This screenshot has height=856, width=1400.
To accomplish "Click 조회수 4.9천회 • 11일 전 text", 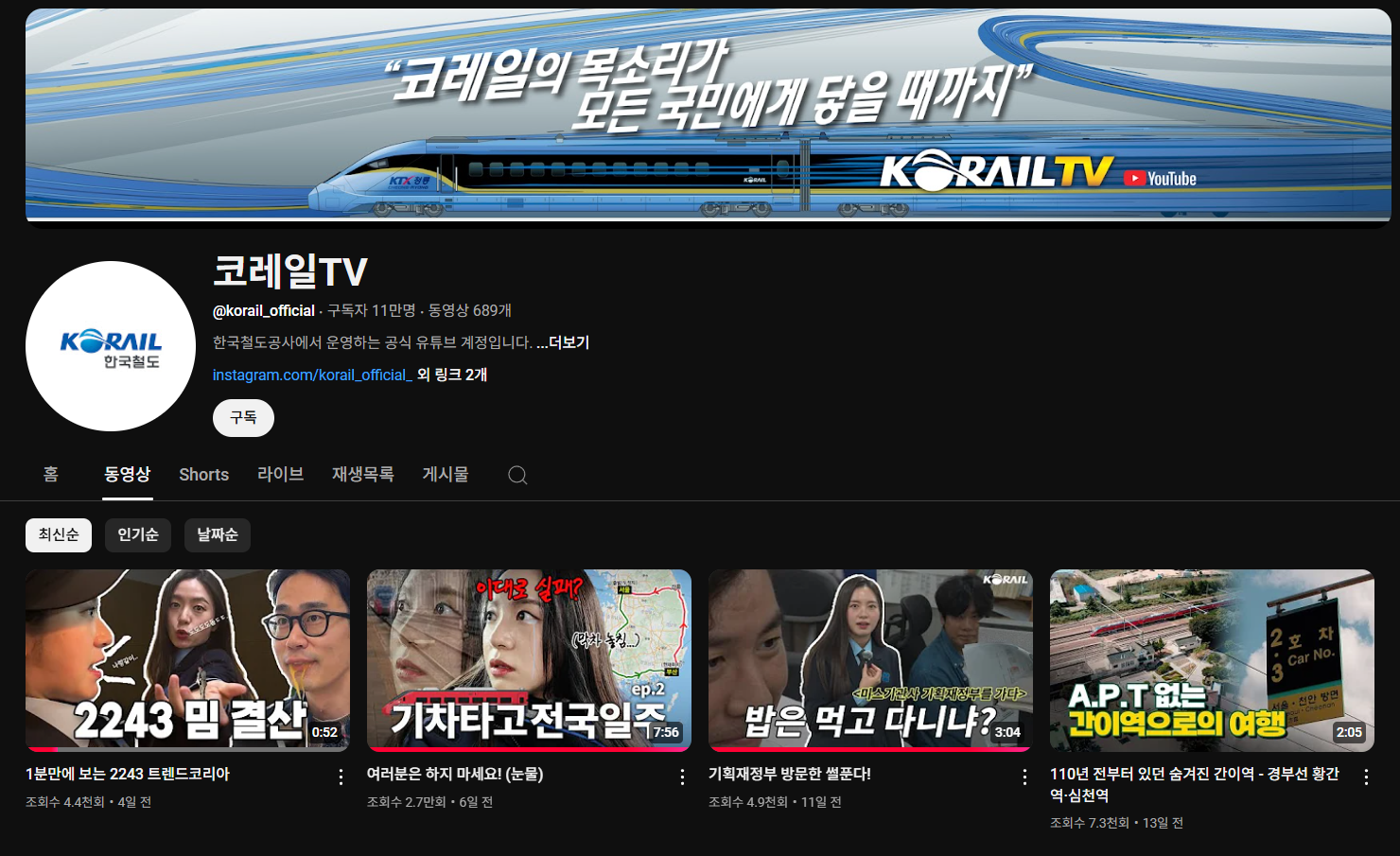I will [x=775, y=802].
